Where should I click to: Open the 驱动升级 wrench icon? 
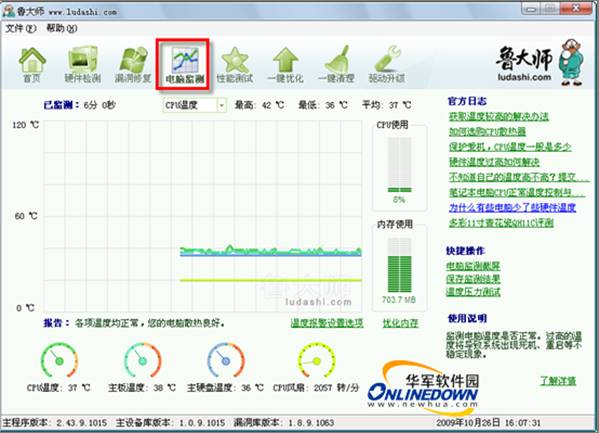click(x=387, y=65)
